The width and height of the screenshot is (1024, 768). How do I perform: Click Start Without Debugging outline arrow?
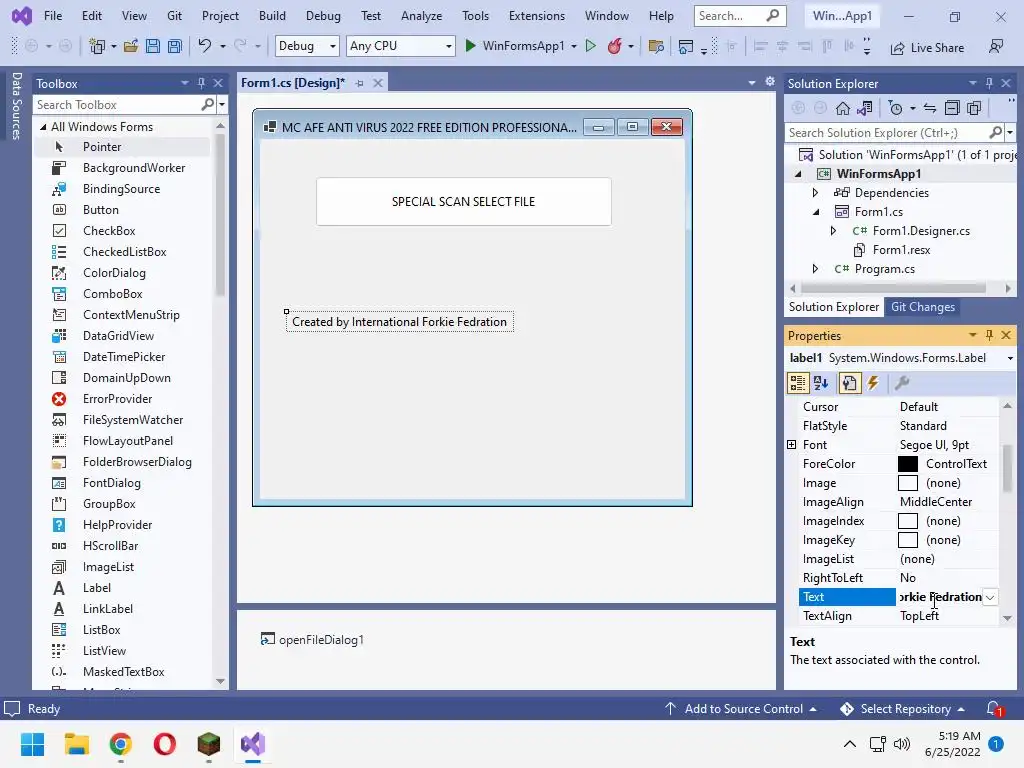(x=590, y=46)
